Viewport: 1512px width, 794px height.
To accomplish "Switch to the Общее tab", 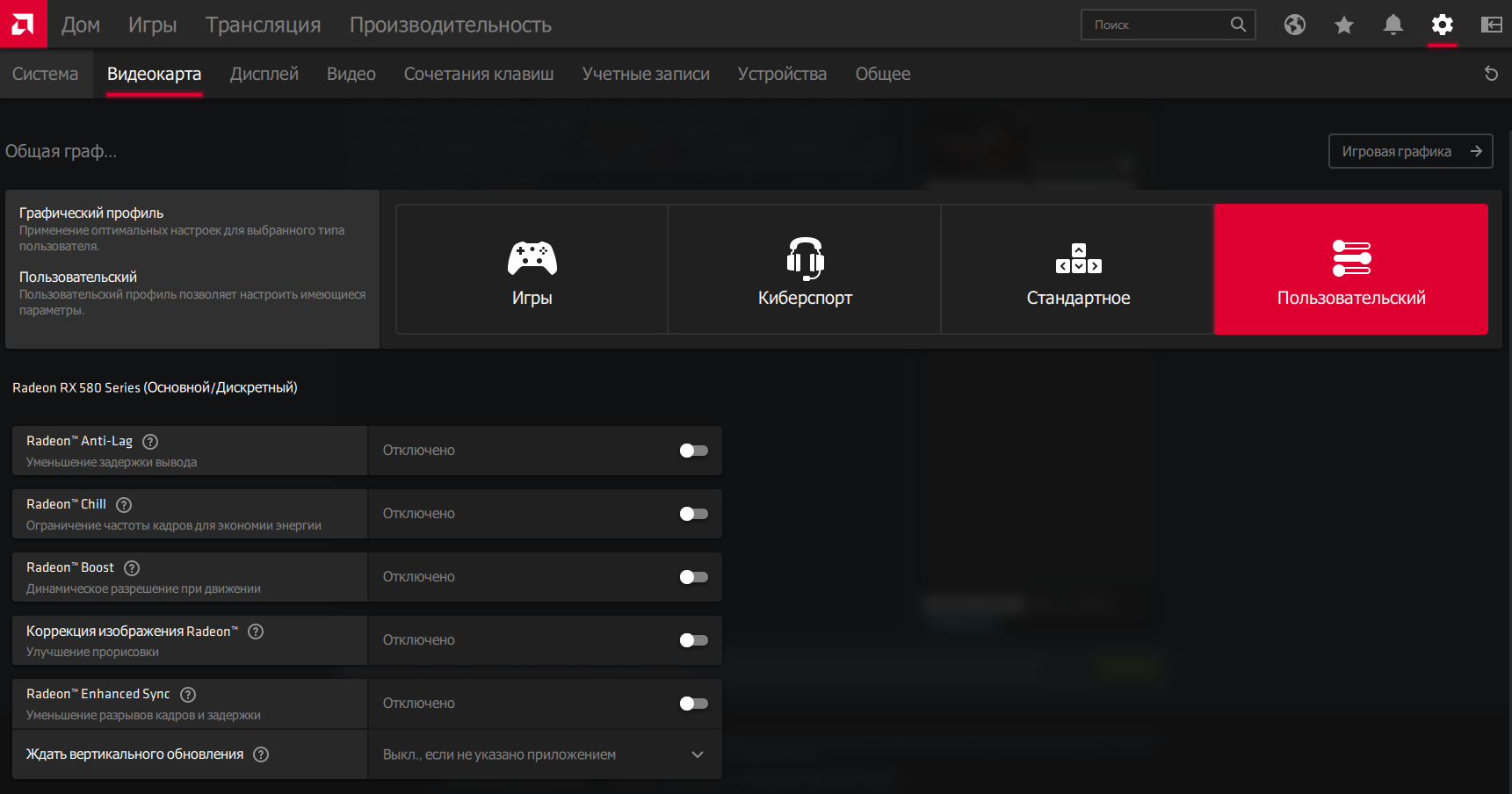I will (883, 74).
